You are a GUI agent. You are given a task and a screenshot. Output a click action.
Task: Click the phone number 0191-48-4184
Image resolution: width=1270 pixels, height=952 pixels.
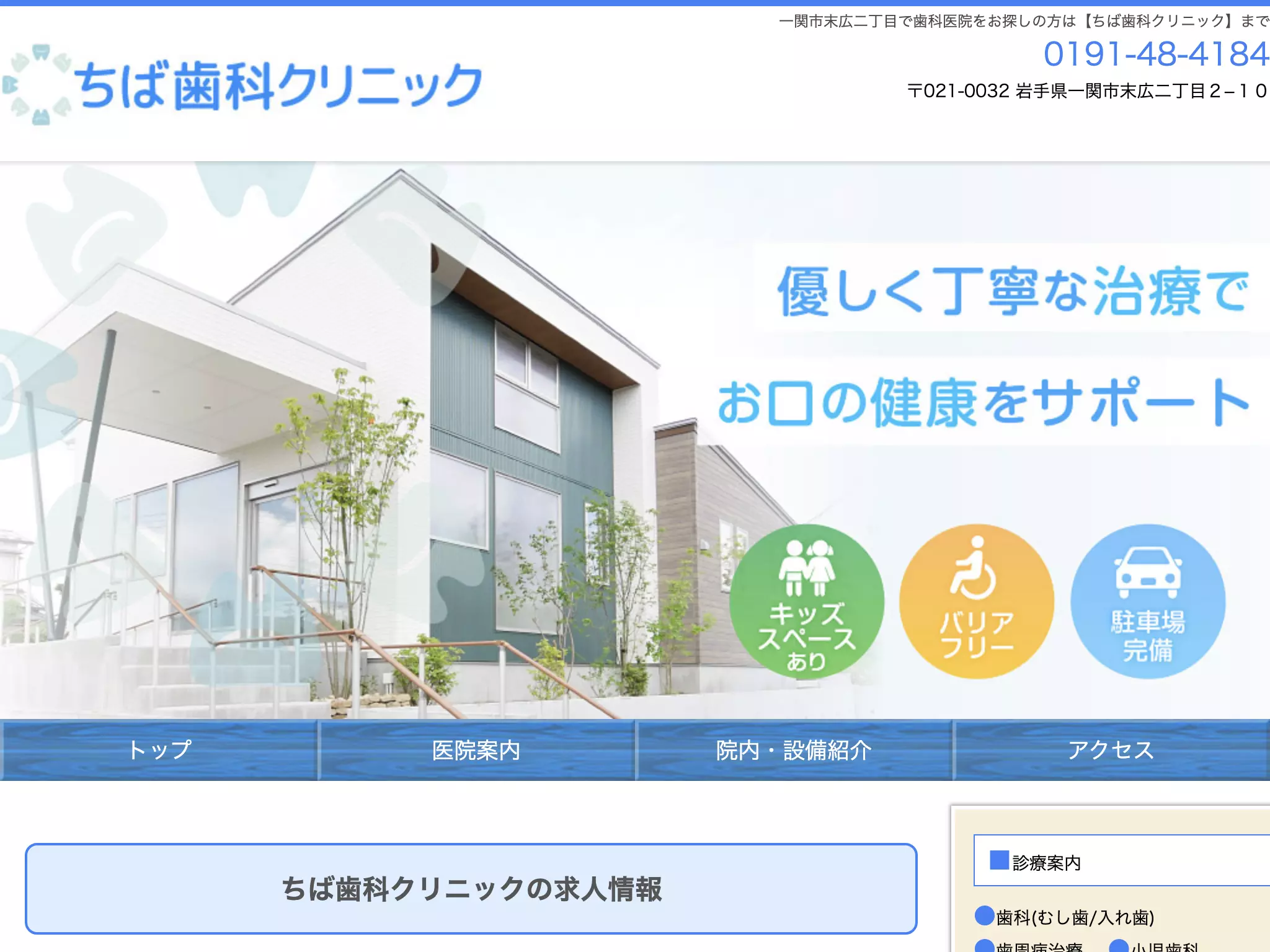1156,54
